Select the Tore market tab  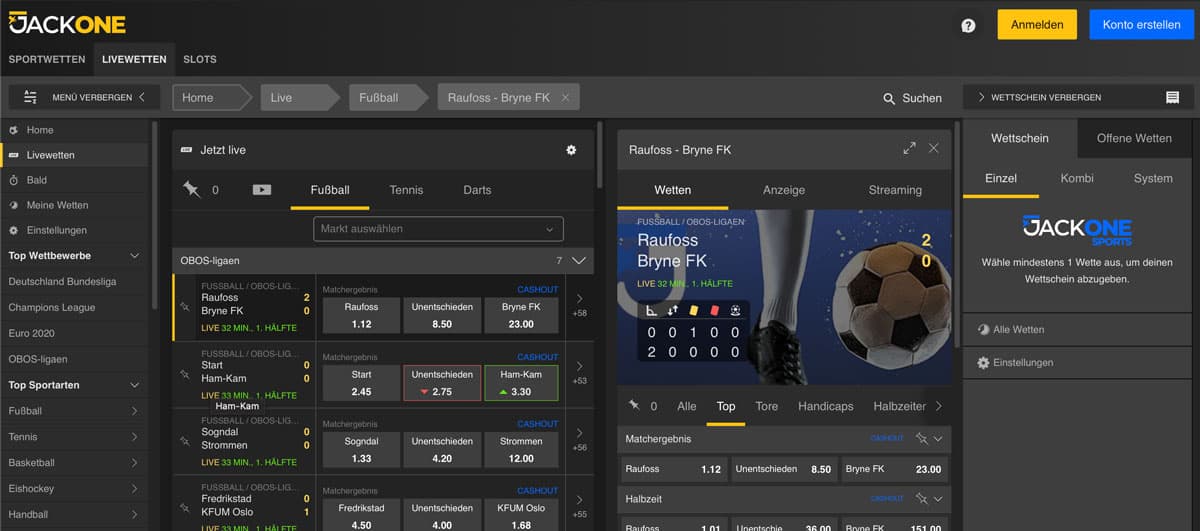point(767,406)
